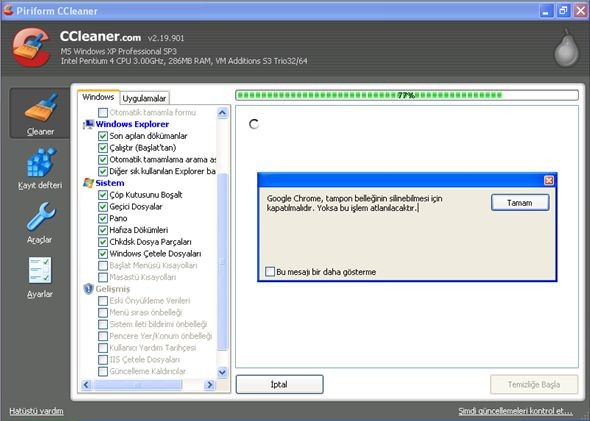The image size is (590, 421).
Task: Open the Ayarlar settings icon
Action: click(40, 270)
